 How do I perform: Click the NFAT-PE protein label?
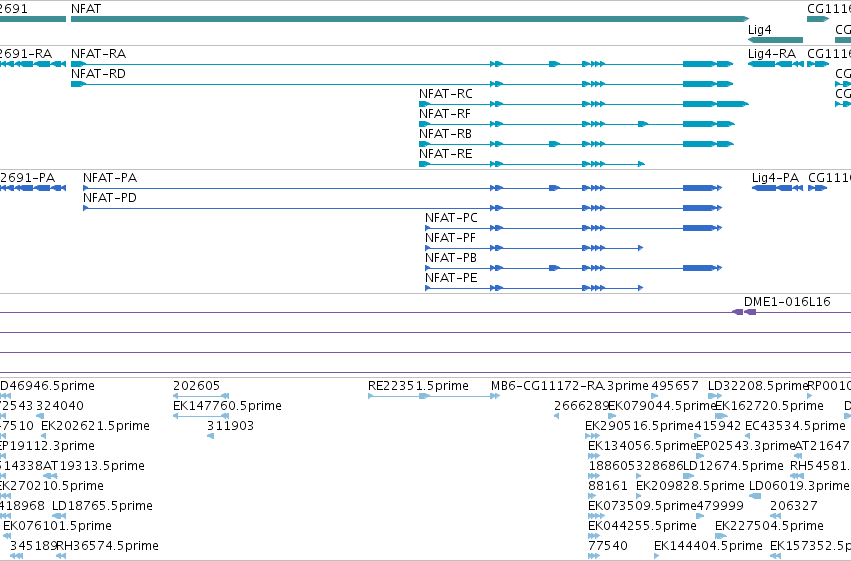pos(451,278)
